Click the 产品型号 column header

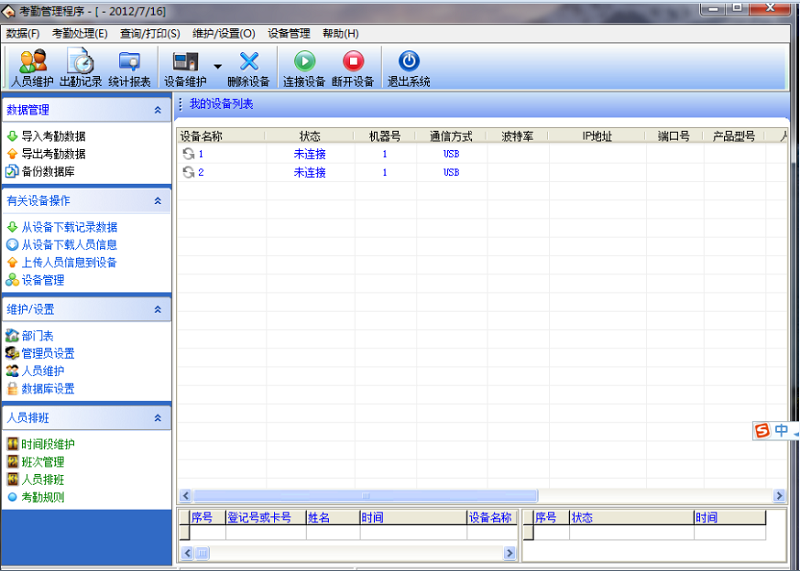734,136
